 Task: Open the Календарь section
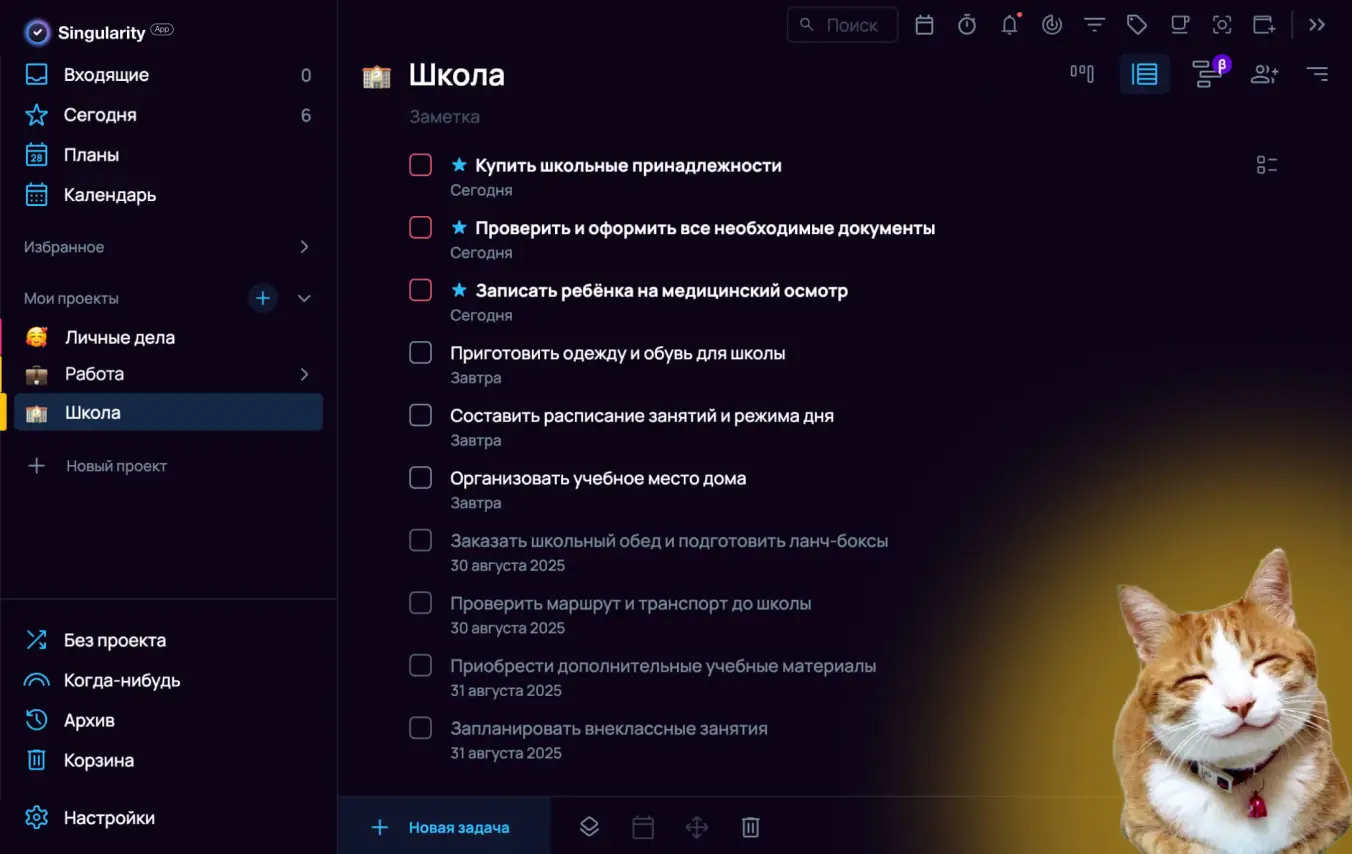point(168,195)
